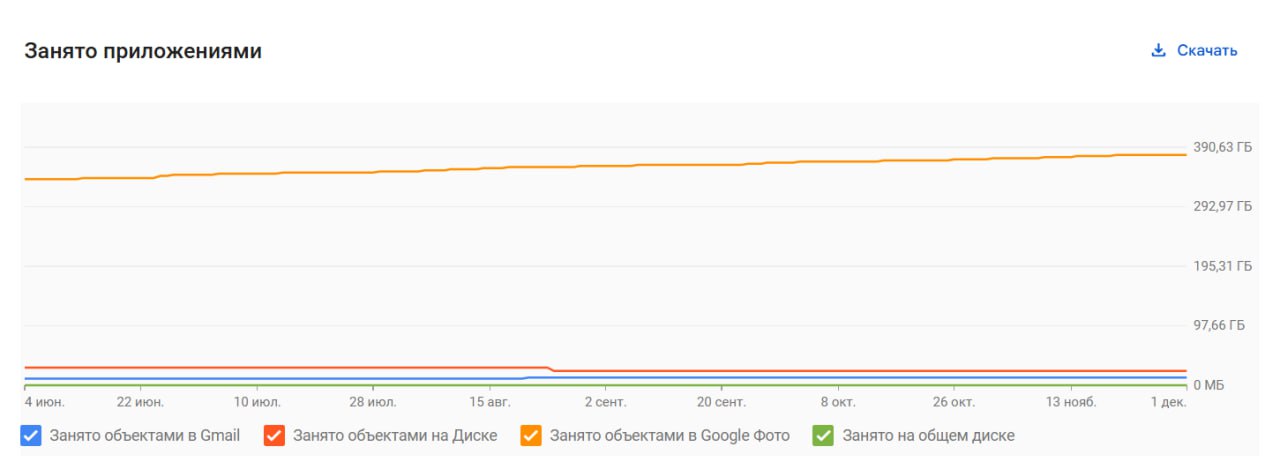The height and width of the screenshot is (469, 1280).
Task: Disable the orange Google Фото checkbox
Action: [532, 436]
